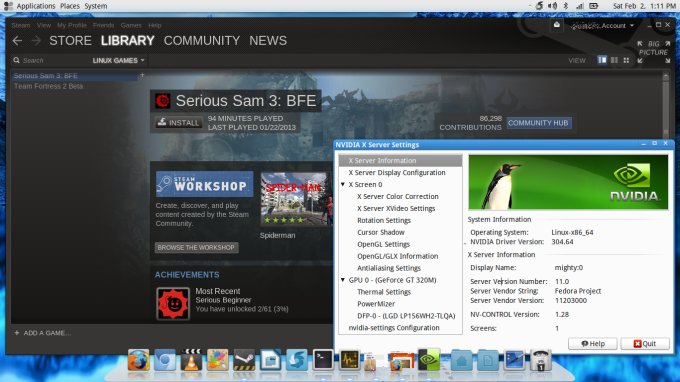Click ADD A GAME link
The height and width of the screenshot is (382, 680).
click(42, 333)
